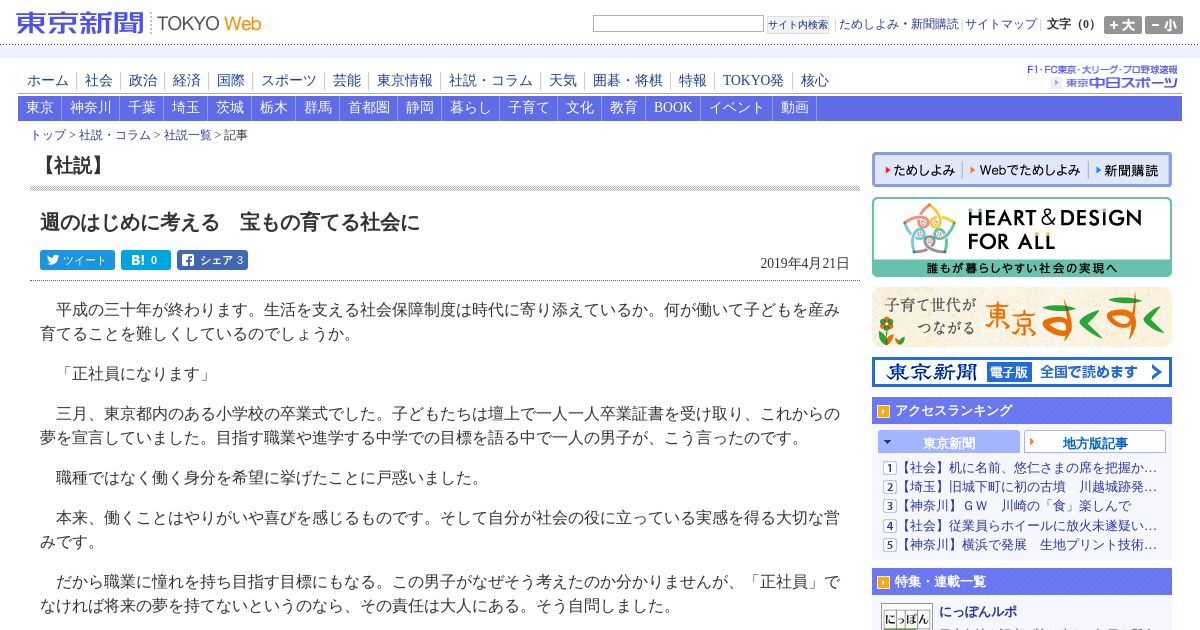Open the 政治 menu item
1200x630 pixels.
(x=143, y=81)
